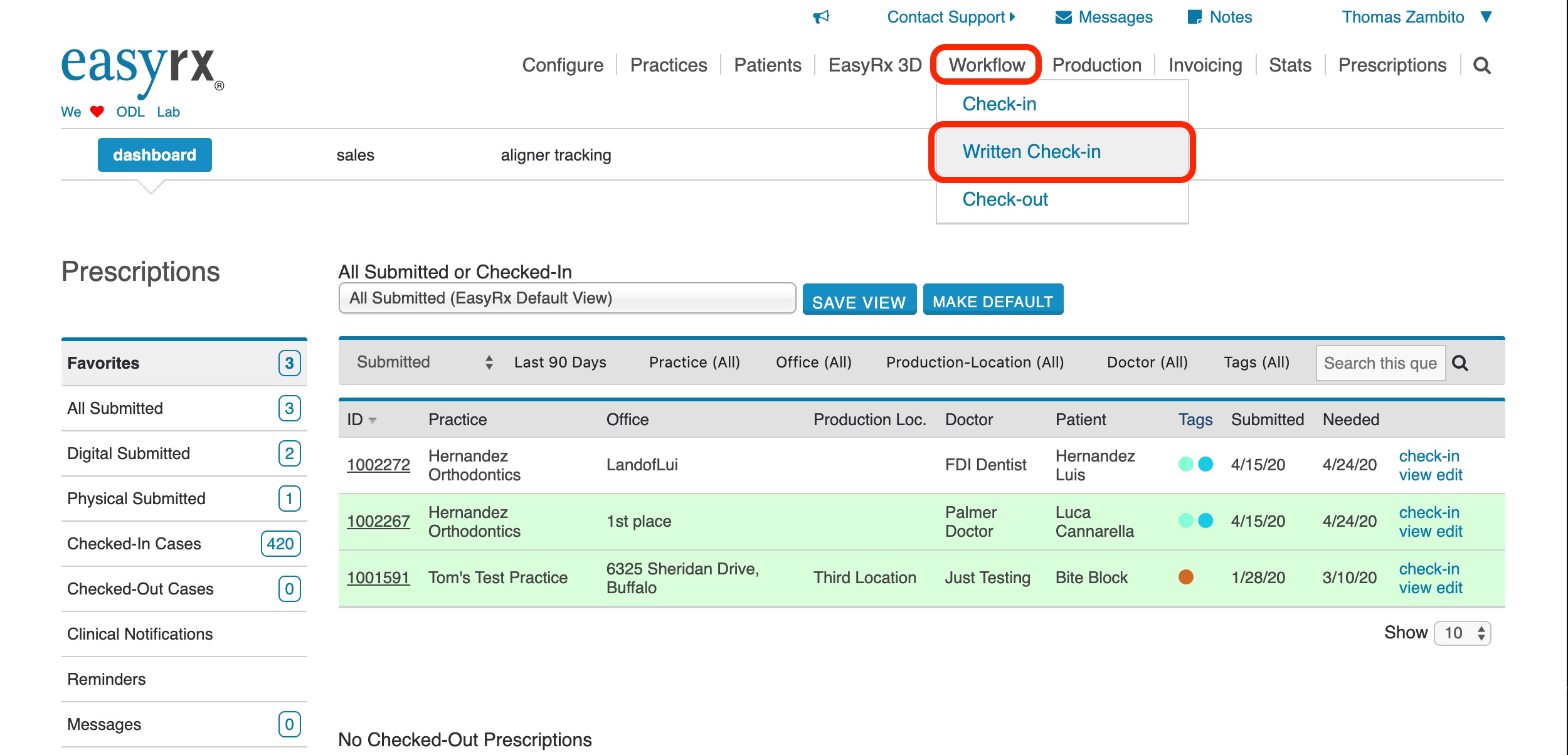1568x755 pixels.
Task: Click the megaphone announcements icon
Action: pos(821,17)
